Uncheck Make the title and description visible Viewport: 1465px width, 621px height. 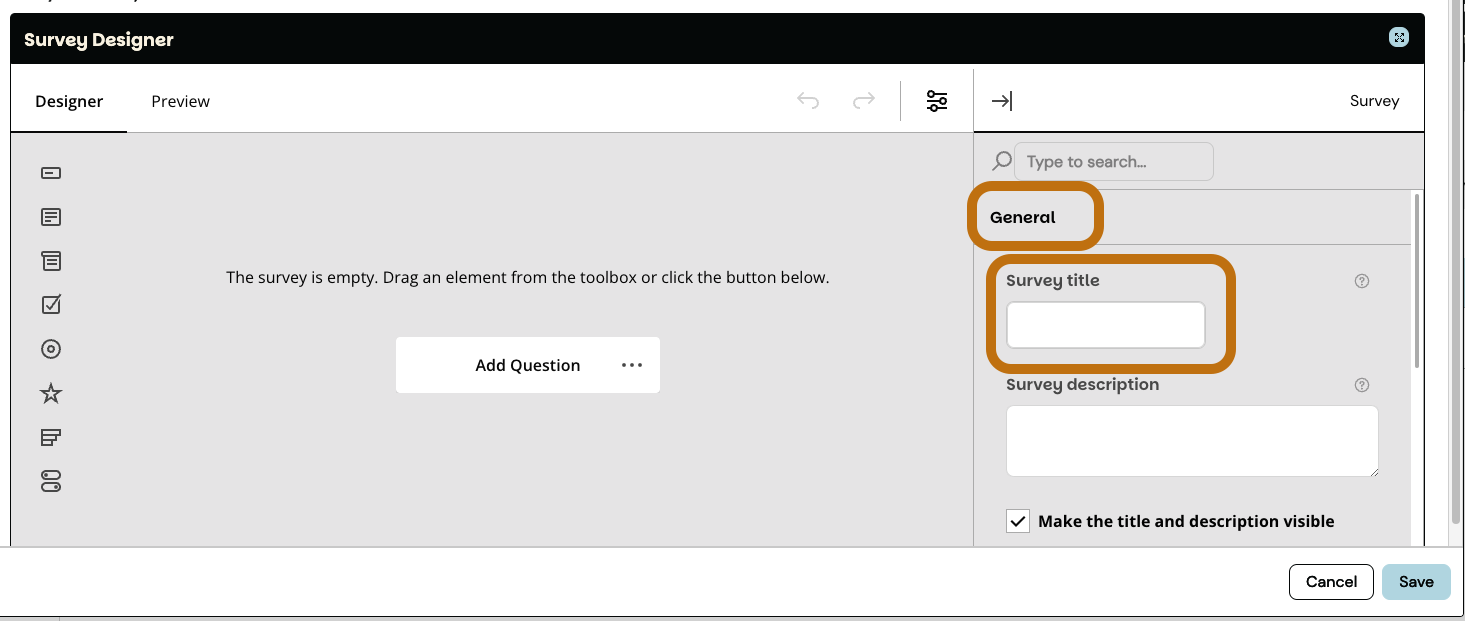[1018, 521]
